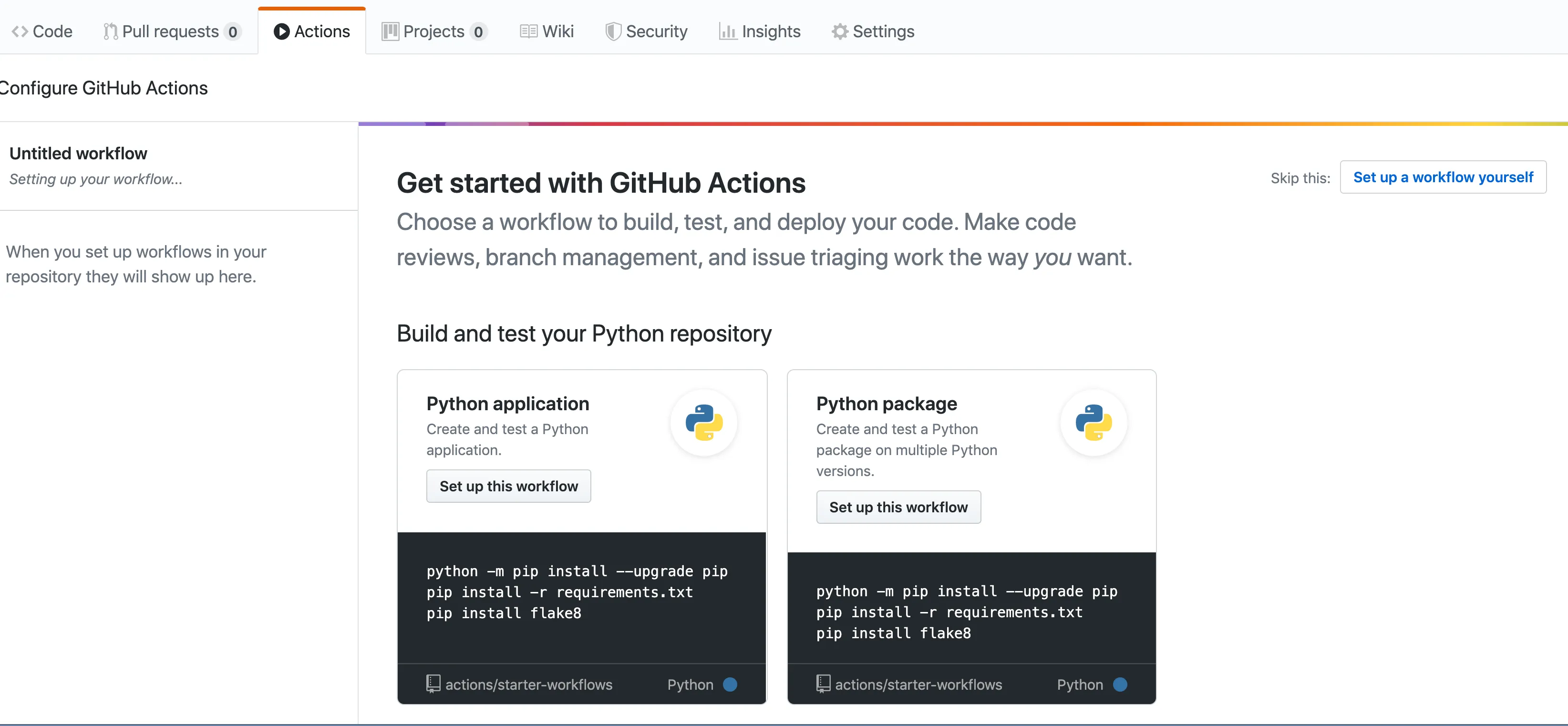This screenshot has height=726, width=1568.
Task: Click repo icon in Python package footer
Action: [x=823, y=684]
